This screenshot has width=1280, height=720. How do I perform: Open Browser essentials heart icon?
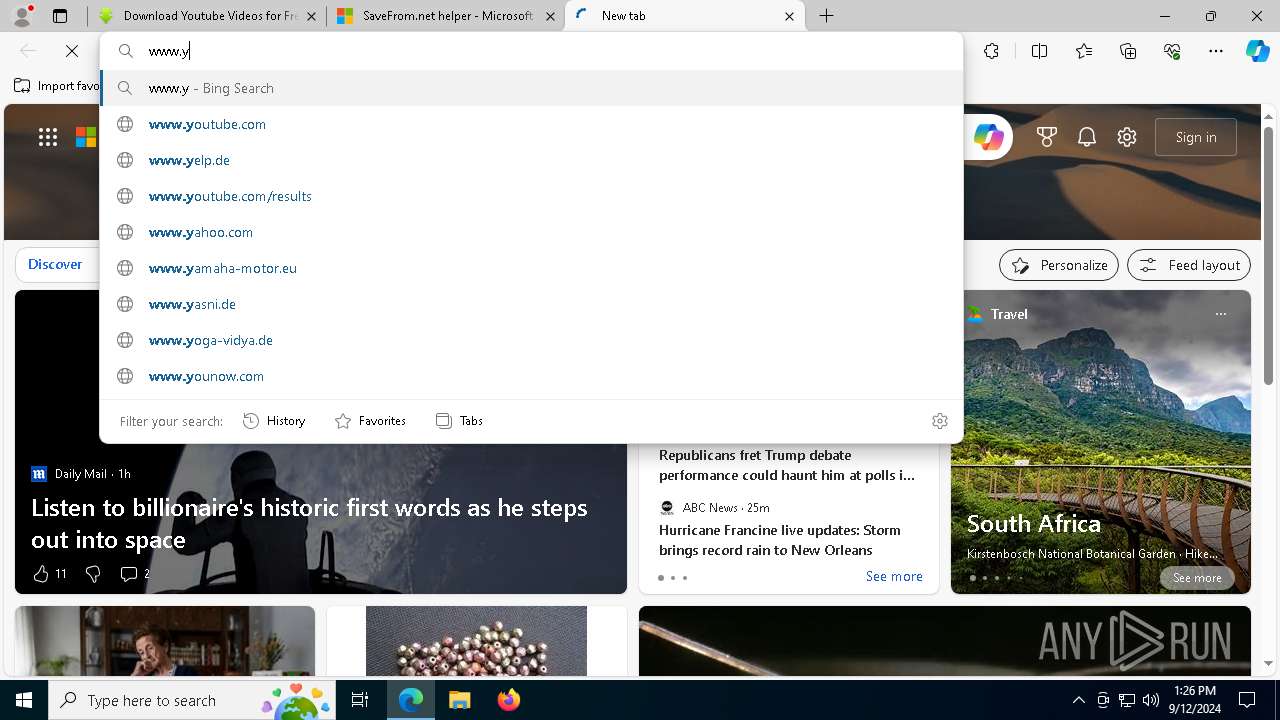click(1172, 51)
